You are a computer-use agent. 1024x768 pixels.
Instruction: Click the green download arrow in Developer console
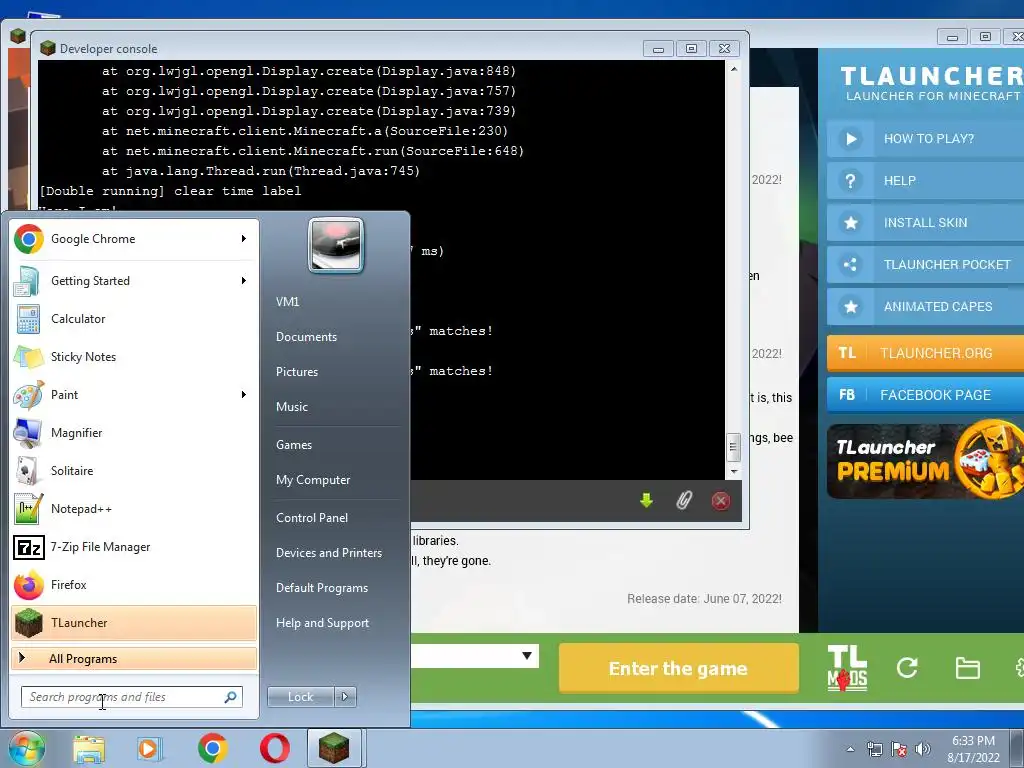[647, 501]
